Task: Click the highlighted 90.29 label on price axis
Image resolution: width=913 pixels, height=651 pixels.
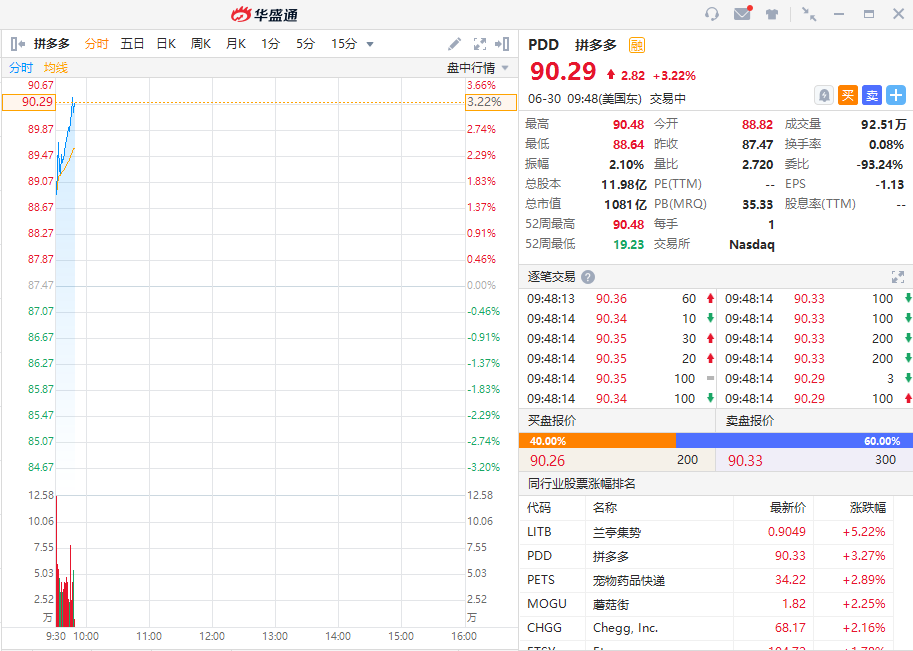Action: (x=29, y=102)
